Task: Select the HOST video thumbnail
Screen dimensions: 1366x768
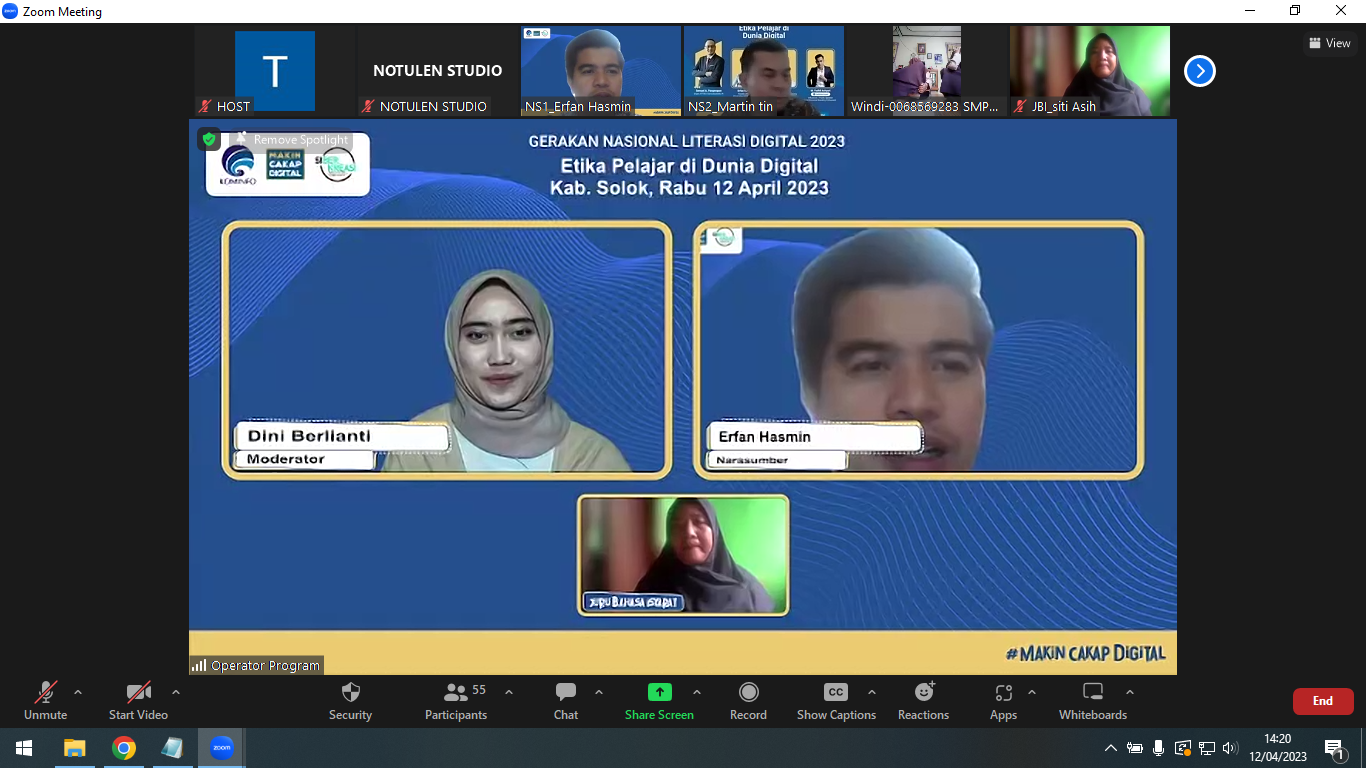Action: pos(275,71)
